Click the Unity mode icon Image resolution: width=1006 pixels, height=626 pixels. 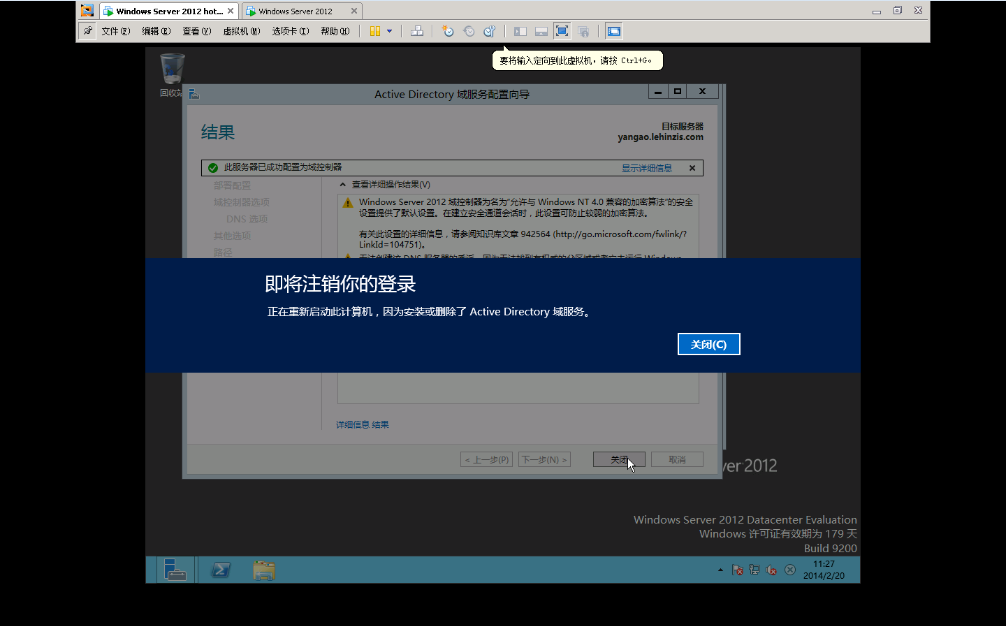(583, 31)
